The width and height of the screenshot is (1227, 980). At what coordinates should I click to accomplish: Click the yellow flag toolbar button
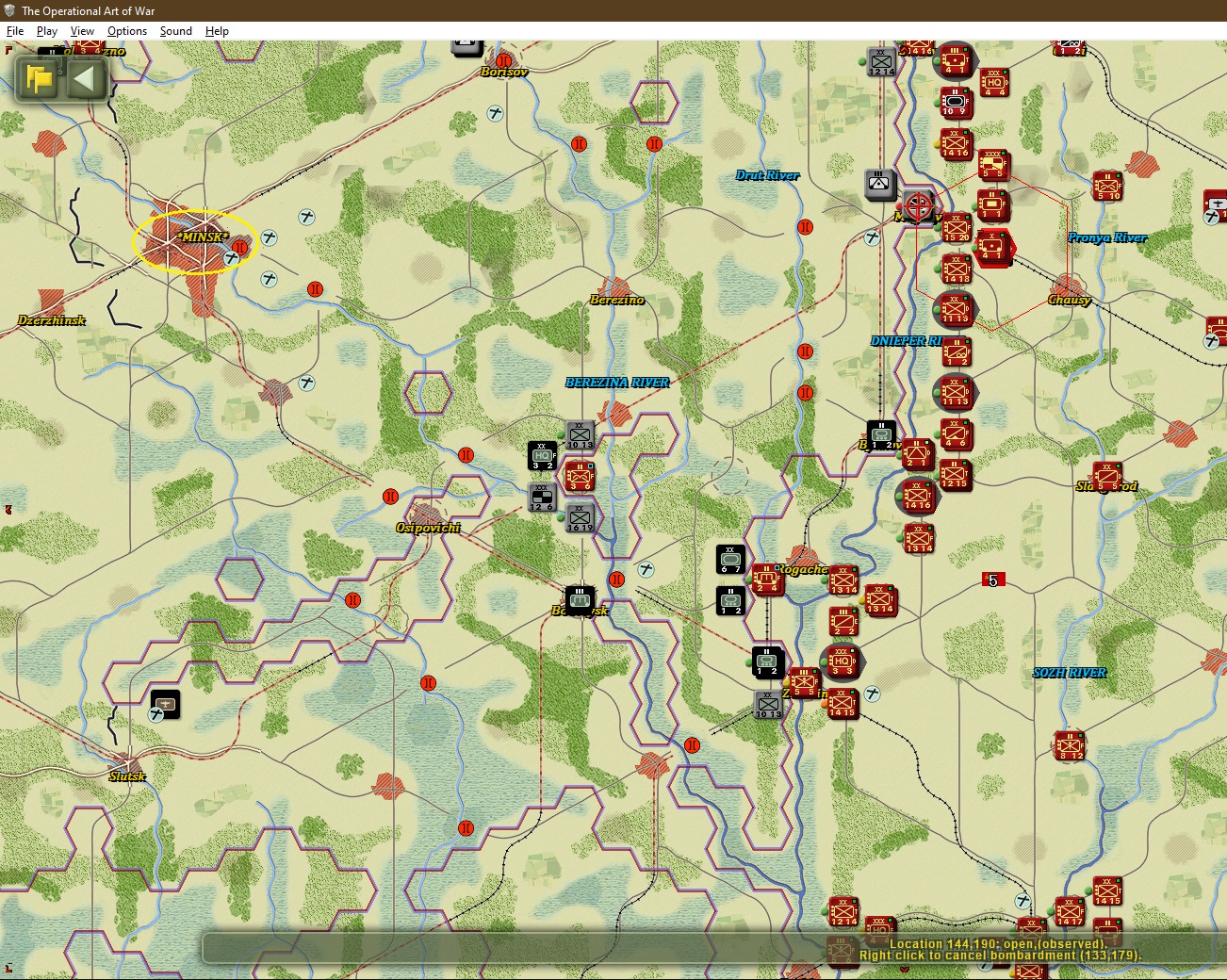coord(39,79)
